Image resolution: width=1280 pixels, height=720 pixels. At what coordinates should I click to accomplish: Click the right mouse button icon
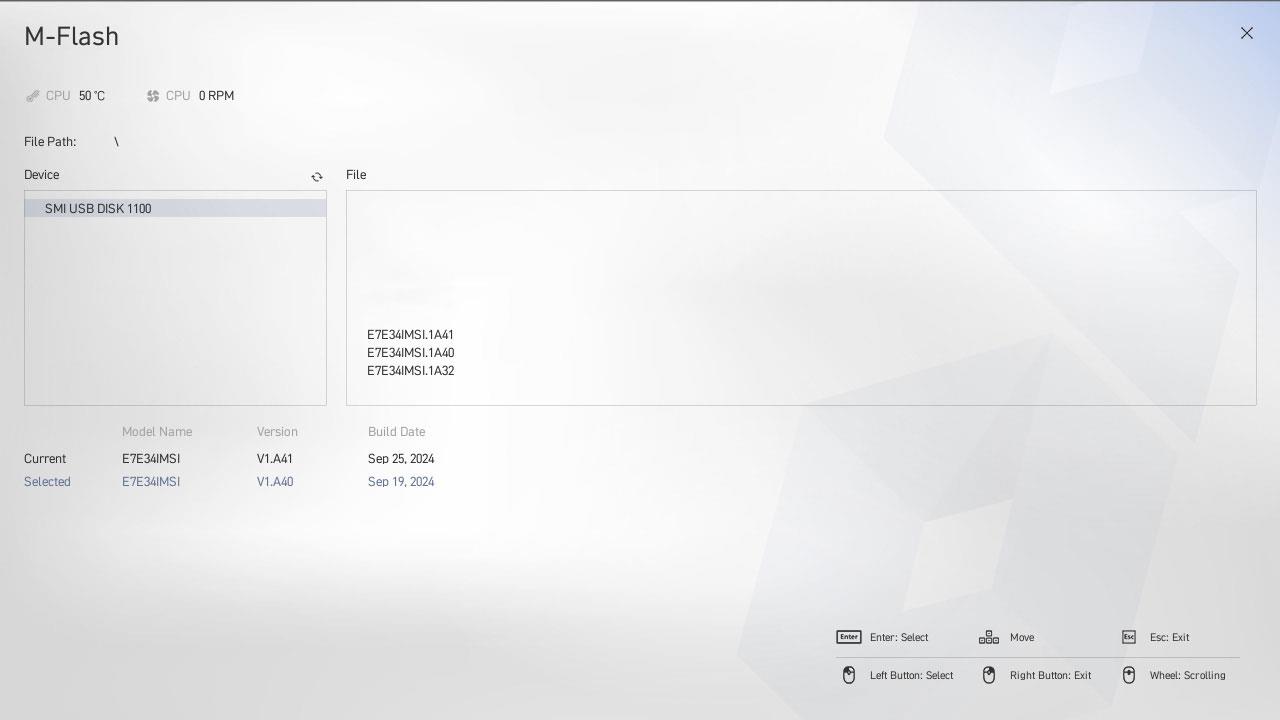(x=988, y=675)
